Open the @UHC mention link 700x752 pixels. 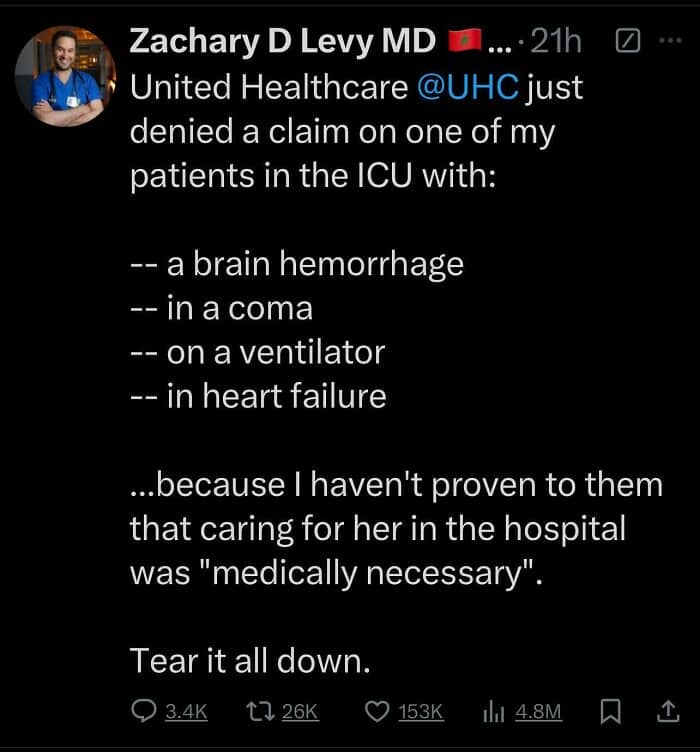pyautogui.click(x=468, y=87)
